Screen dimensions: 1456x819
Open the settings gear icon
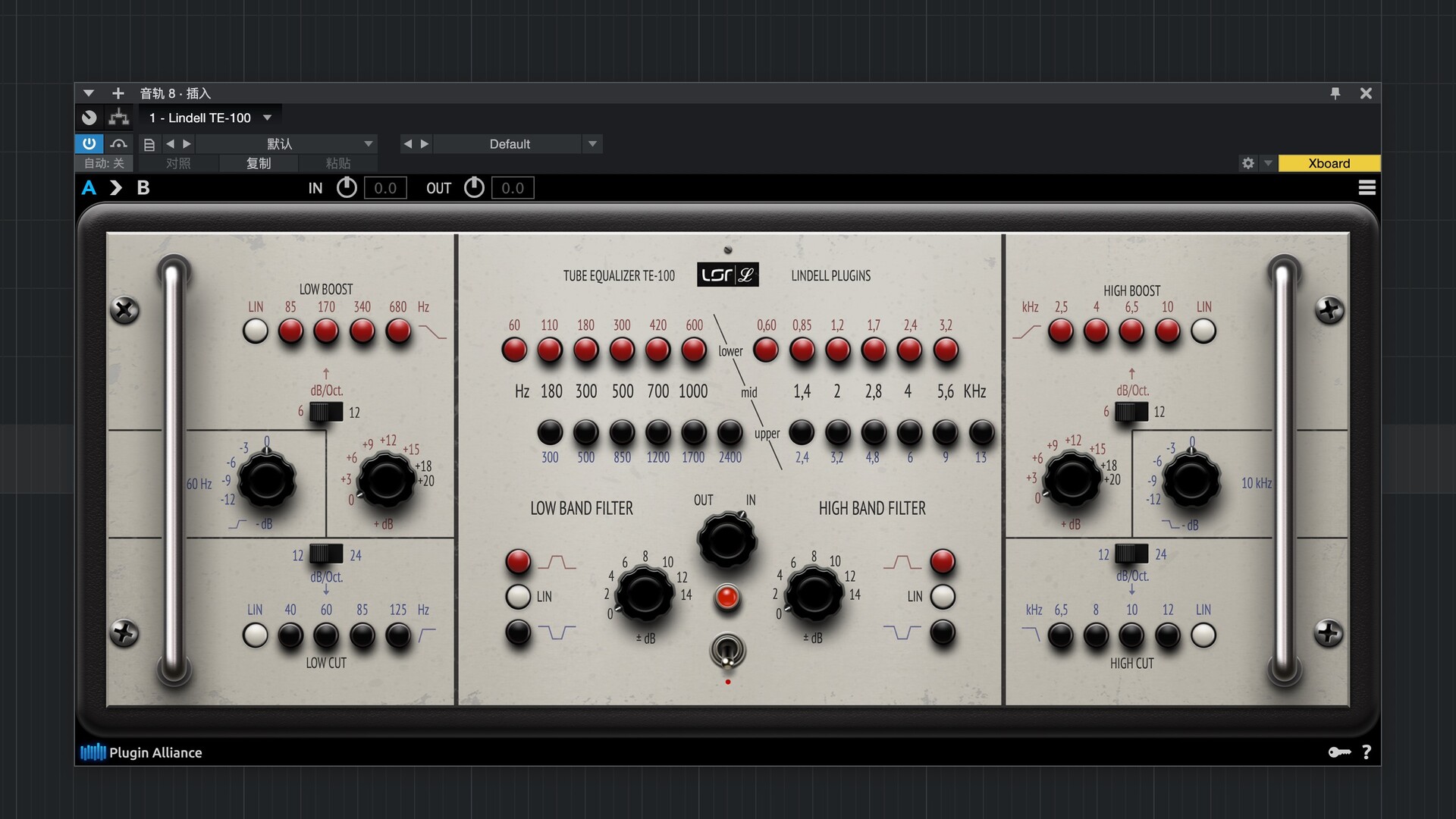(x=1247, y=163)
